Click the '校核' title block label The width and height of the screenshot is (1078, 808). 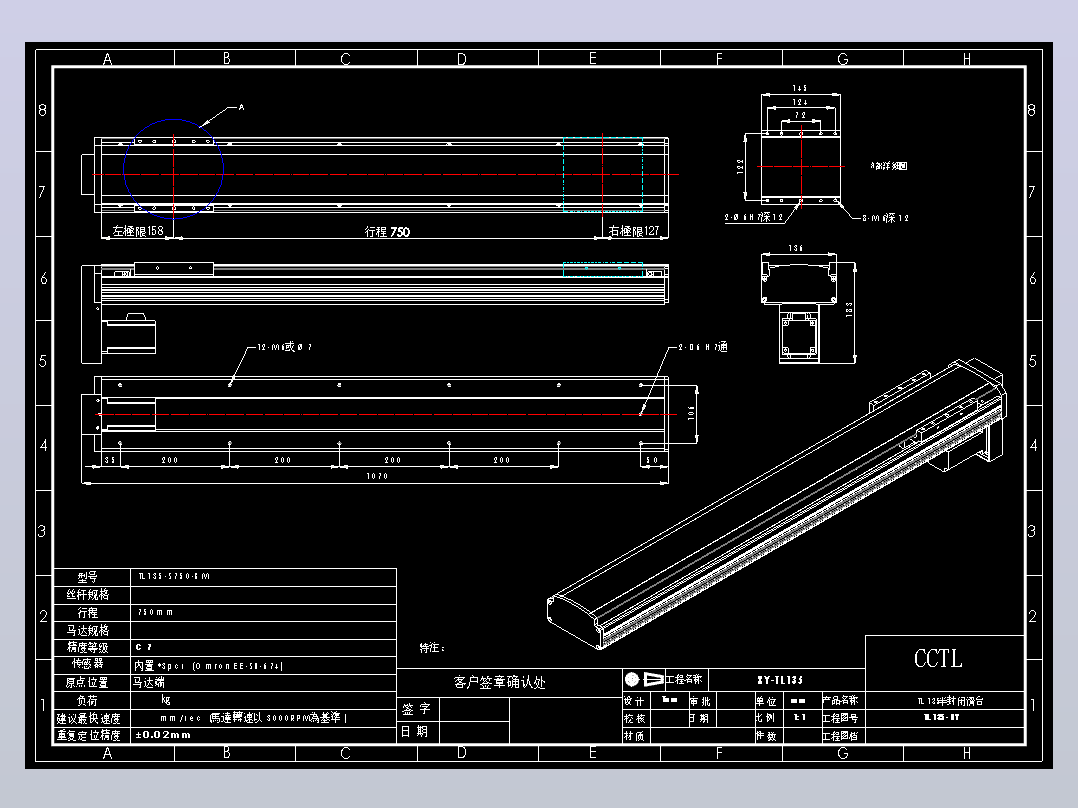tap(634, 718)
